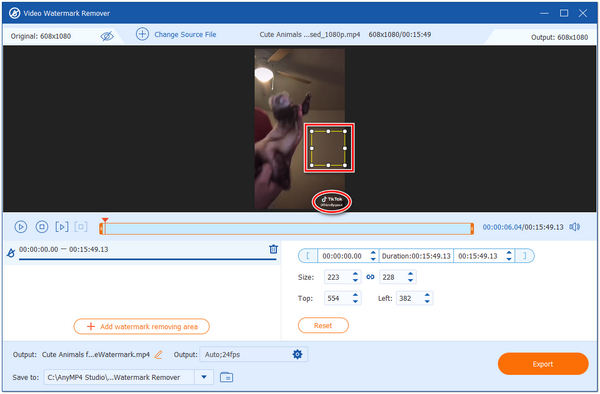
Task: Minimize the Video Watermark Remover window
Action: [544, 13]
